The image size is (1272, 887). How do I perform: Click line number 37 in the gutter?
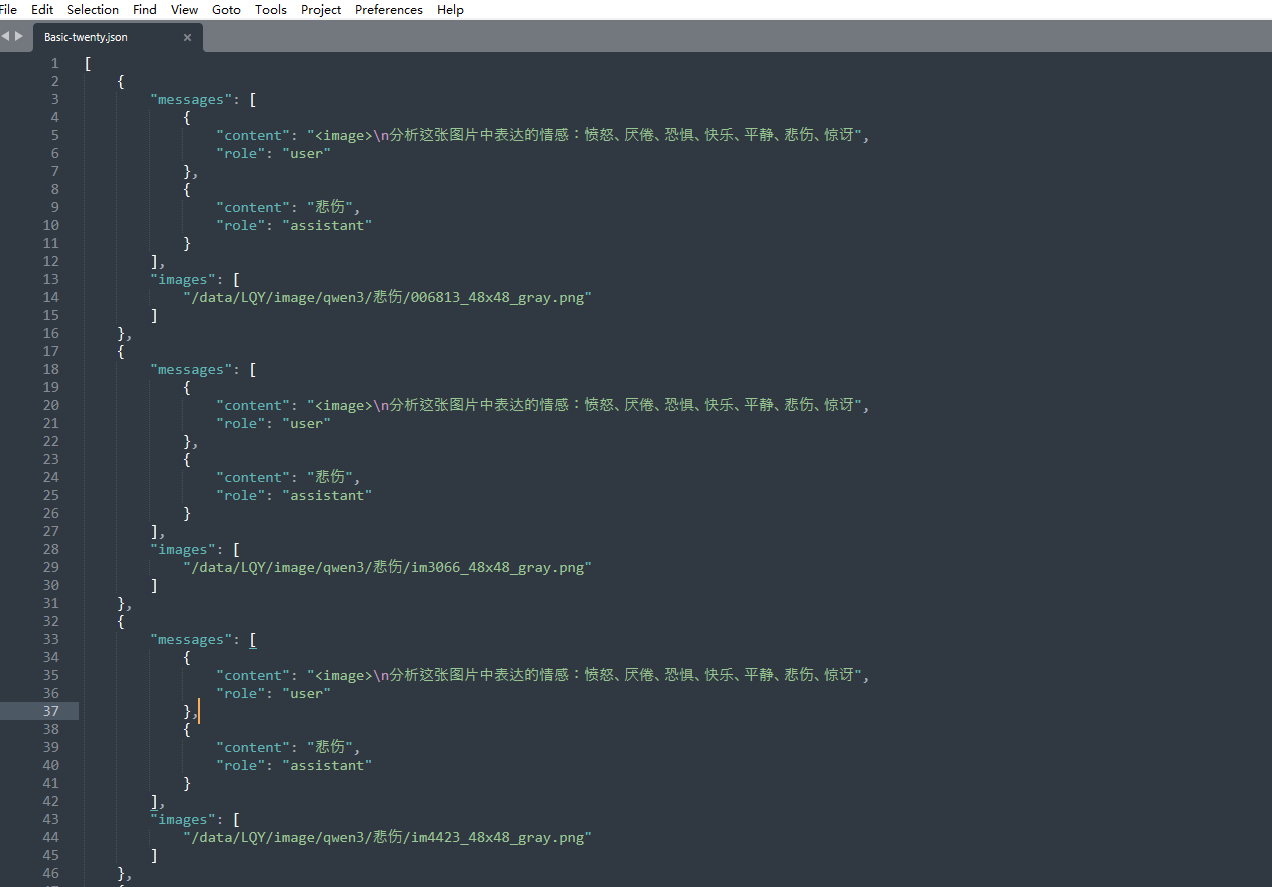click(x=50, y=711)
